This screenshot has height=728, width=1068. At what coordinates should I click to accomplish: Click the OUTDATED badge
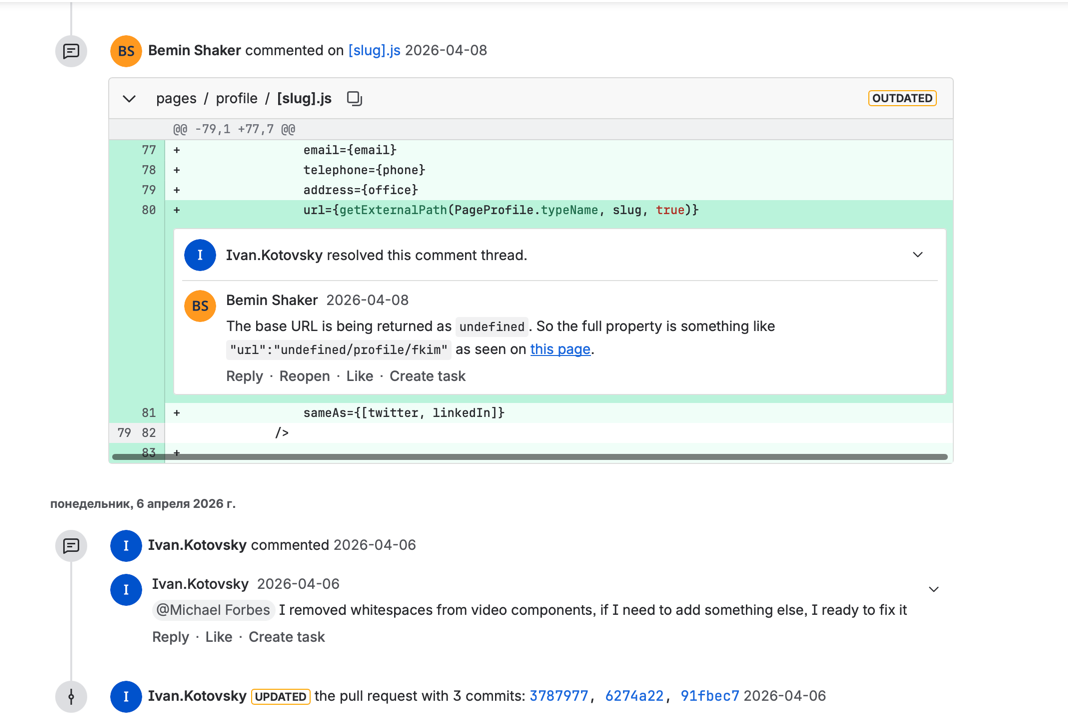coord(902,98)
